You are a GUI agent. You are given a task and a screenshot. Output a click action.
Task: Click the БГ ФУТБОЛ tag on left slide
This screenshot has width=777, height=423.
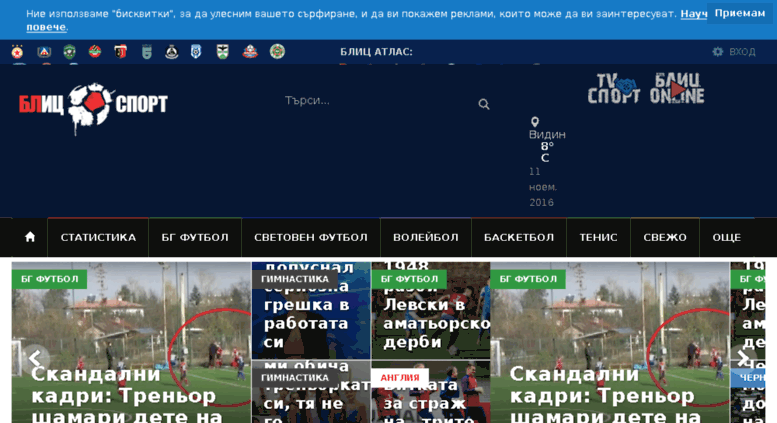tap(50, 279)
